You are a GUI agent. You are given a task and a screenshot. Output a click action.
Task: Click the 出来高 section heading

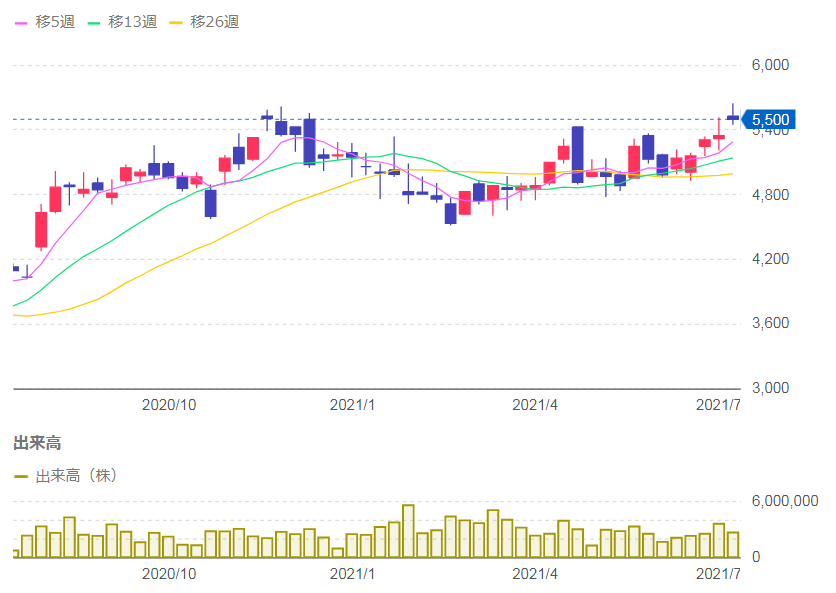click(x=37, y=443)
